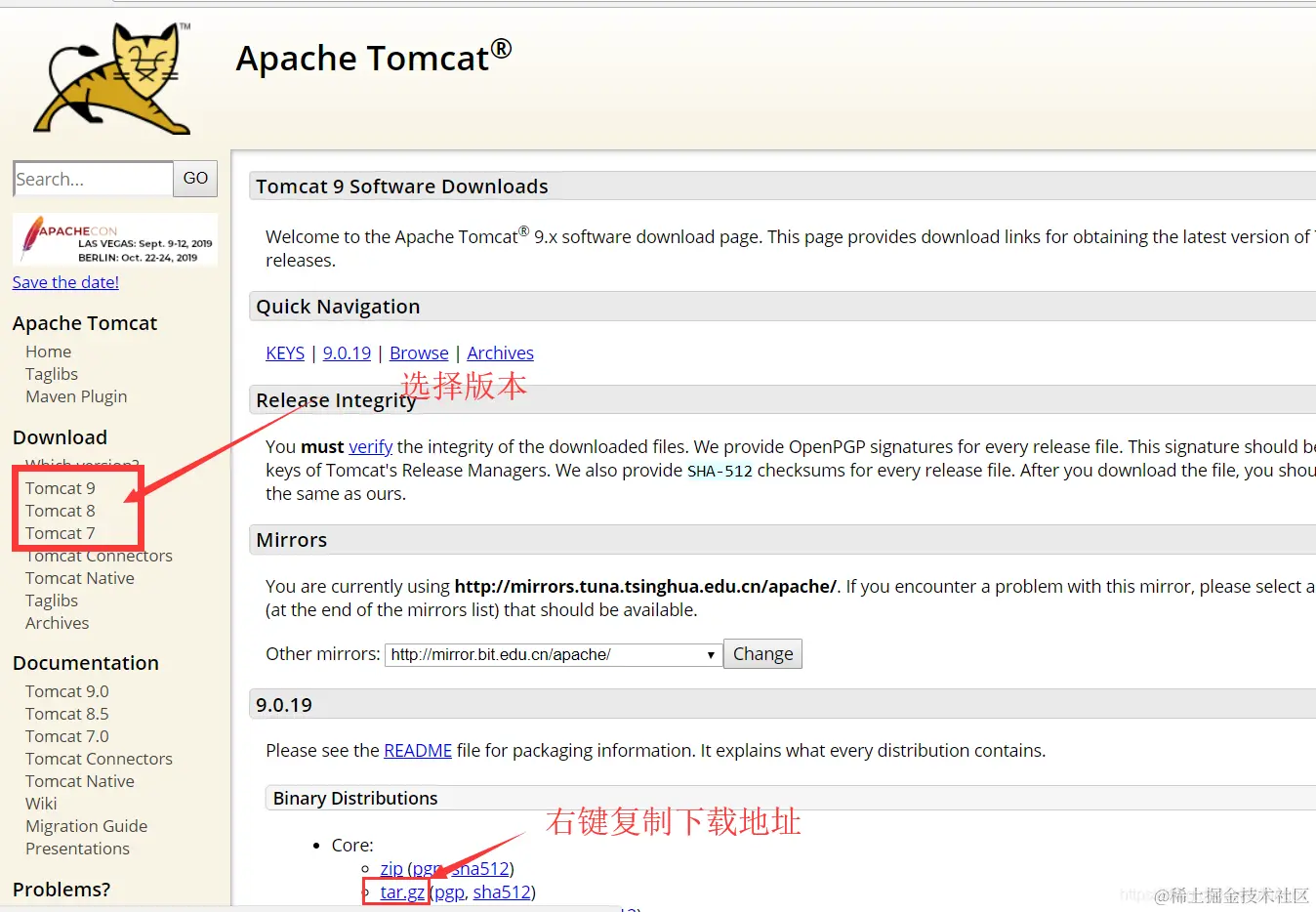Focus the Search input field

tap(94, 179)
